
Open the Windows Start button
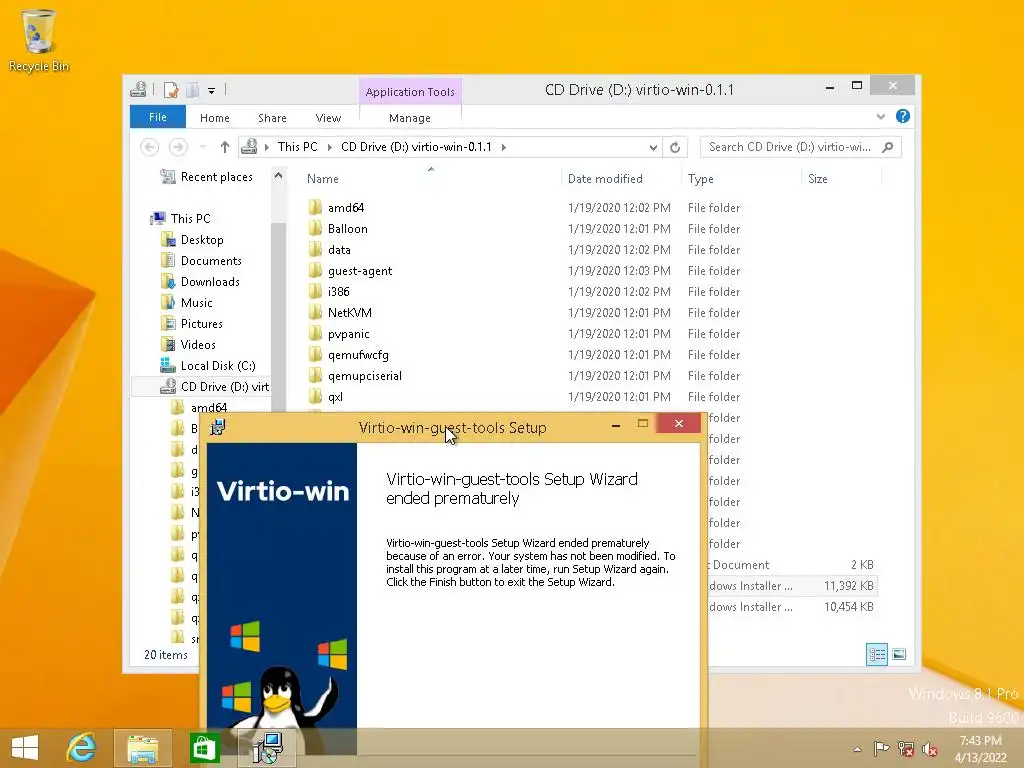click(x=25, y=748)
